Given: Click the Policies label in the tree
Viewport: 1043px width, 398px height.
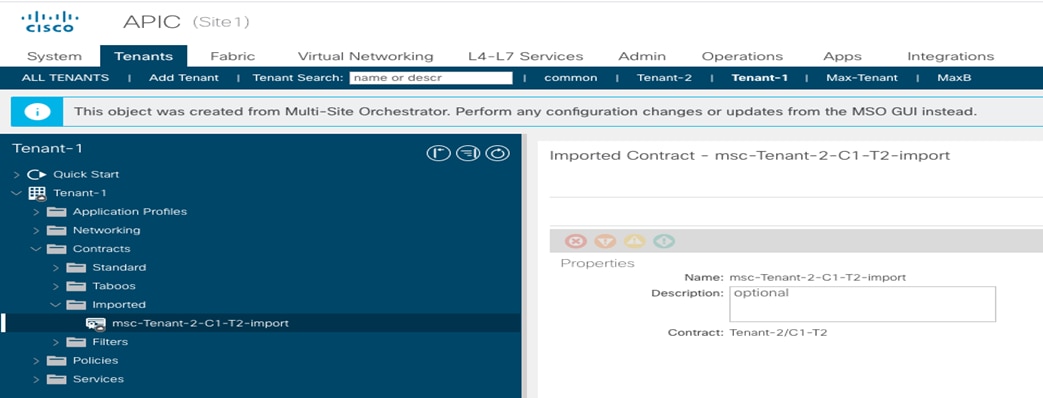Looking at the screenshot, I should coord(95,361).
